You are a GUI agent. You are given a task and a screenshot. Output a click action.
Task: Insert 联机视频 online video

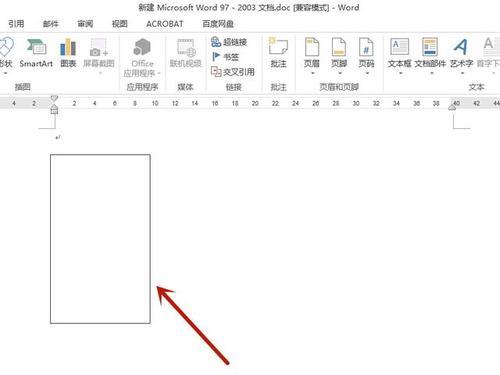click(186, 53)
